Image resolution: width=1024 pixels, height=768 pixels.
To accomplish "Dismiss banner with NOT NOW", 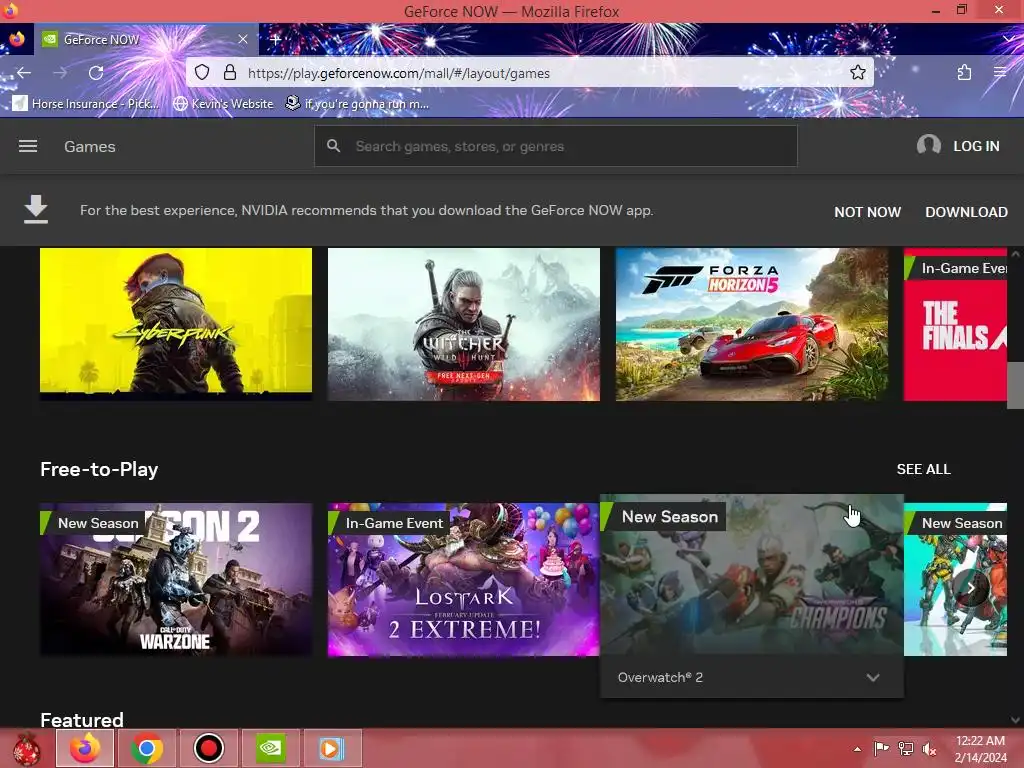I will [867, 212].
